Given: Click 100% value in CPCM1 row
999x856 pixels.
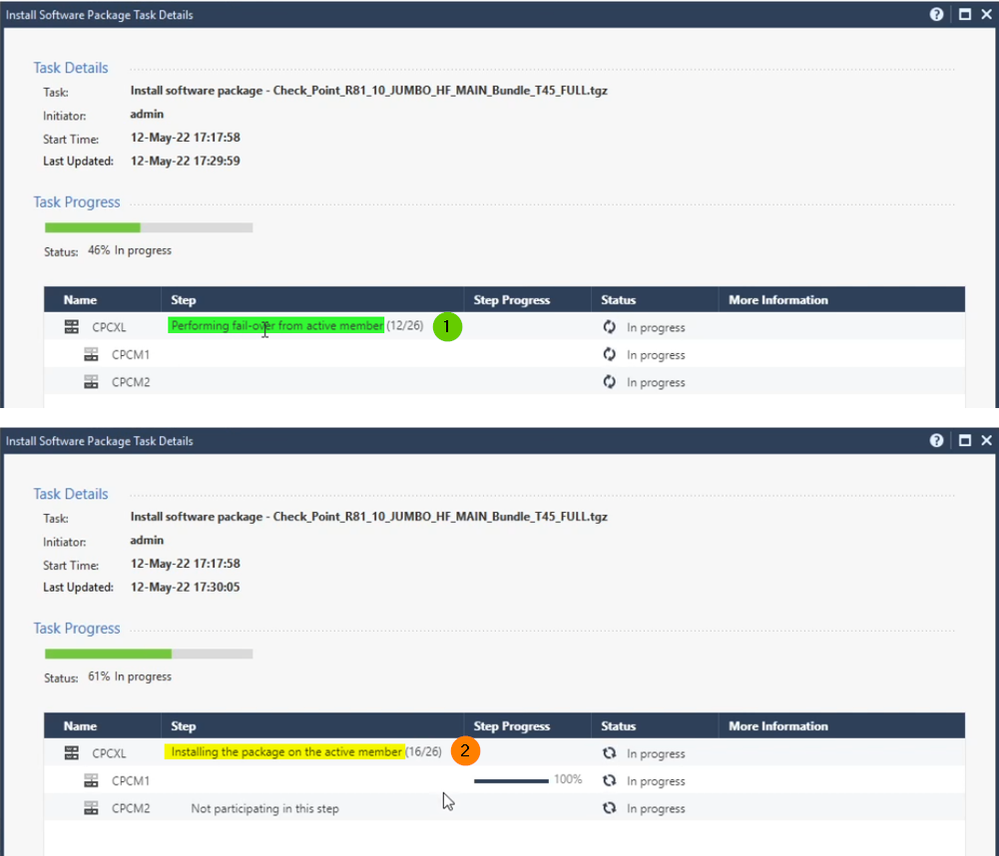Looking at the screenshot, I should tap(568, 779).
